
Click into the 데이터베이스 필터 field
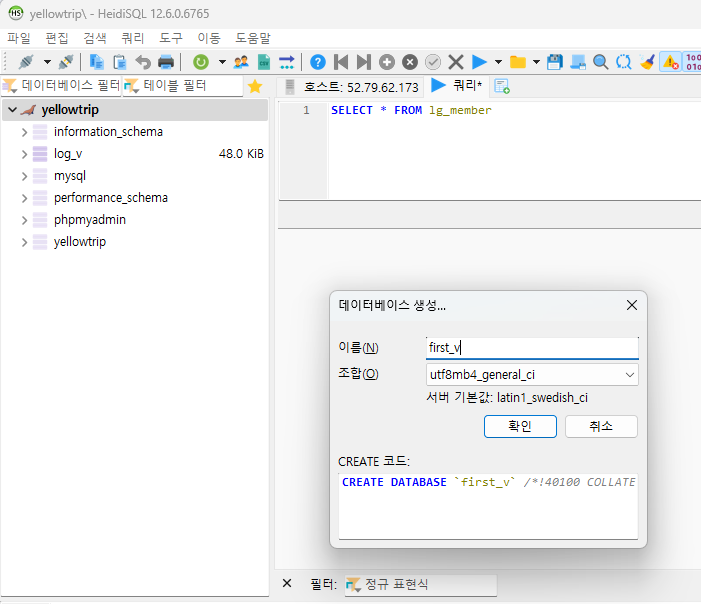pos(61,85)
